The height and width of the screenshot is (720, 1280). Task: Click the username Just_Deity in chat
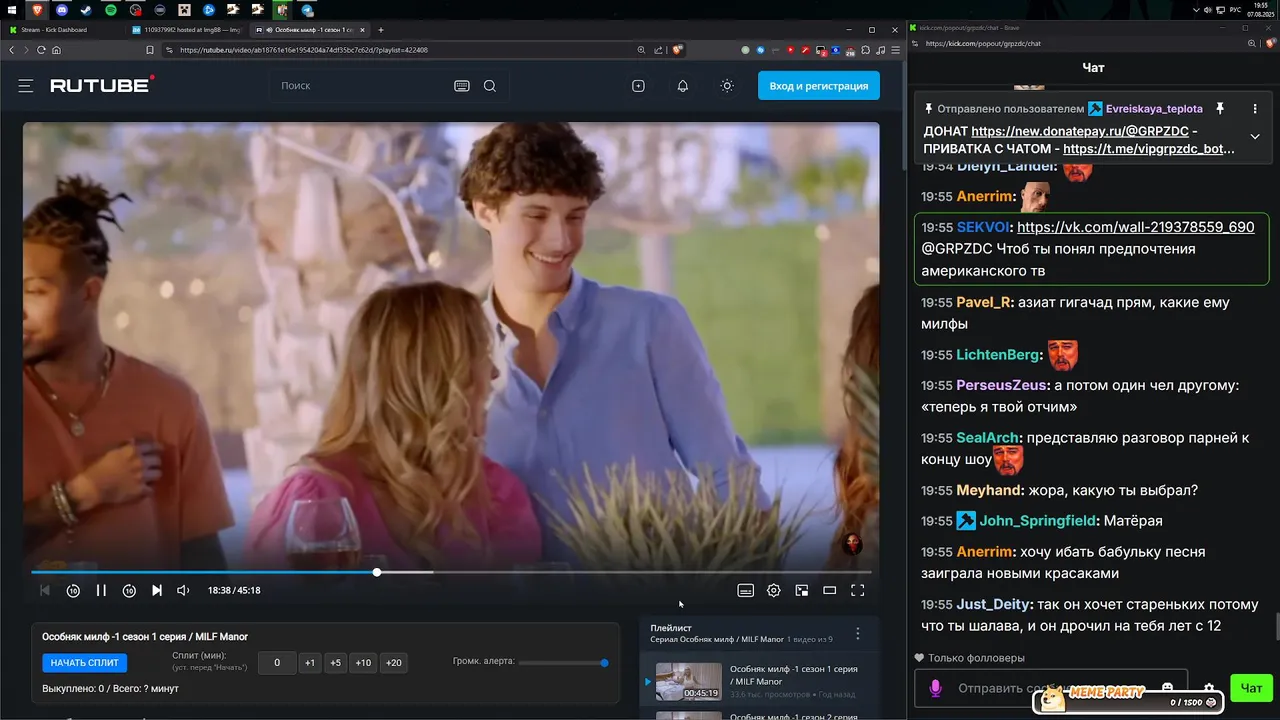click(993, 604)
